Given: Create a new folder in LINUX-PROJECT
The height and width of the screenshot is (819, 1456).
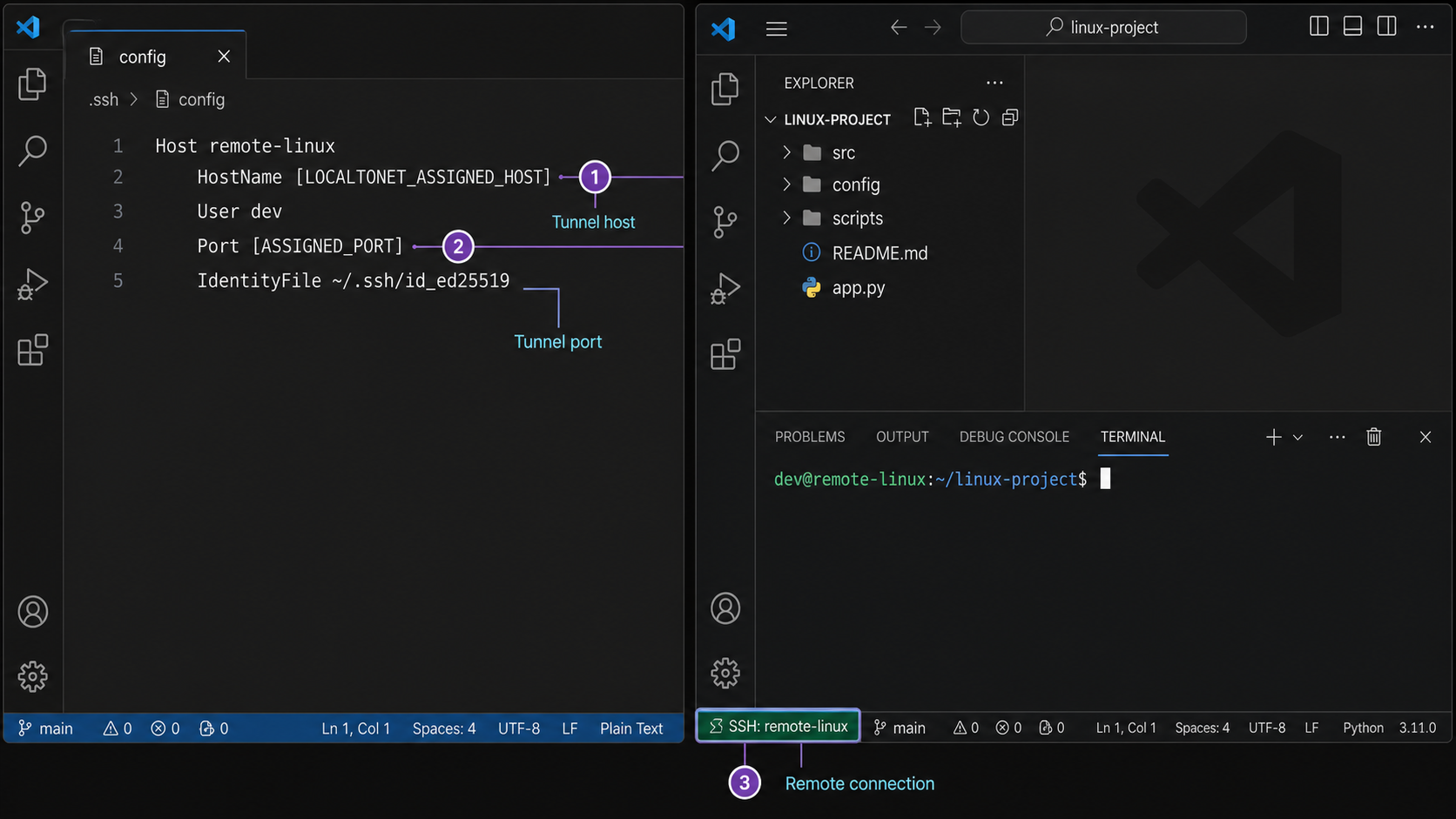Looking at the screenshot, I should [x=952, y=117].
